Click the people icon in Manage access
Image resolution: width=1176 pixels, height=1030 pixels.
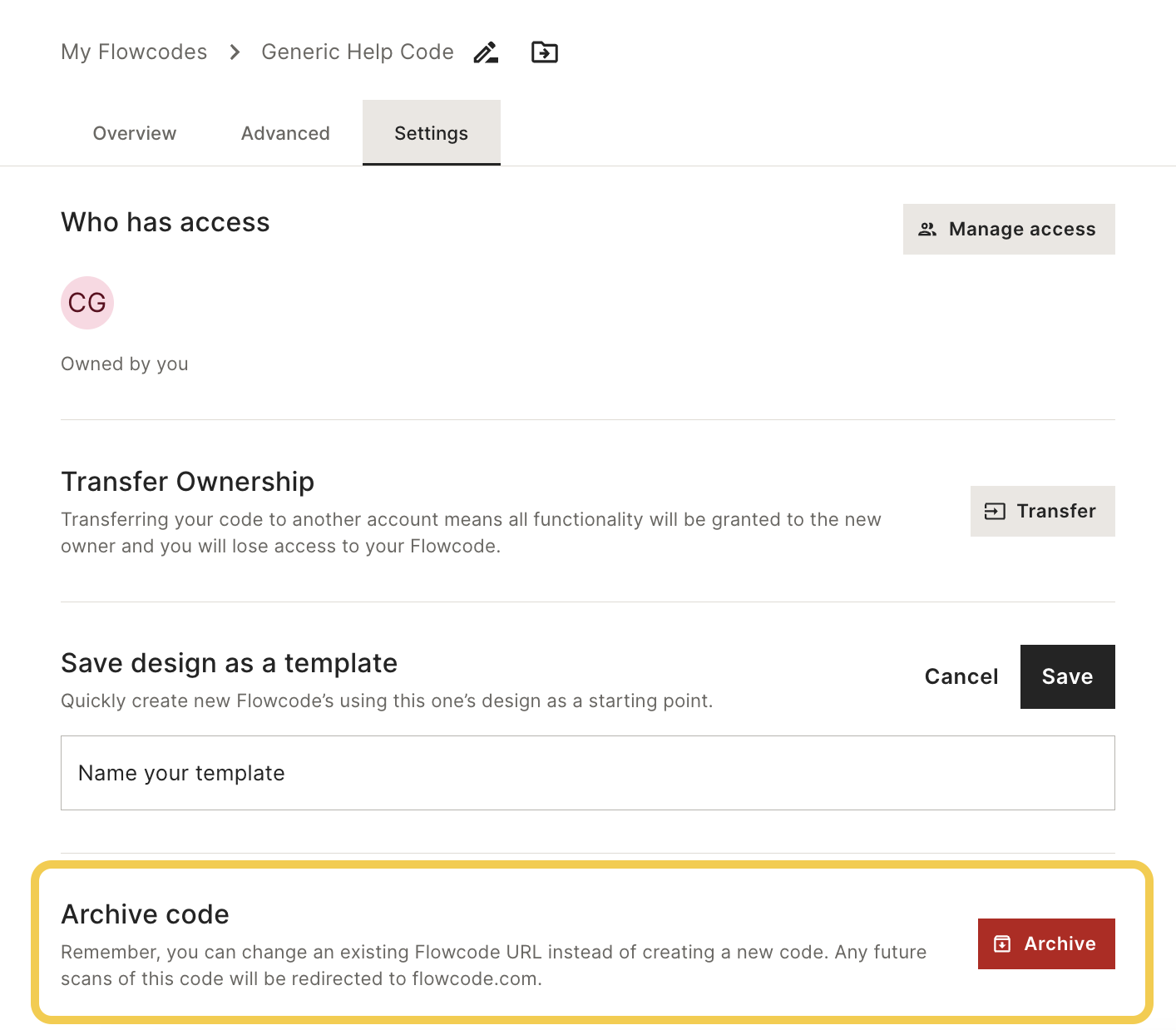coord(927,230)
